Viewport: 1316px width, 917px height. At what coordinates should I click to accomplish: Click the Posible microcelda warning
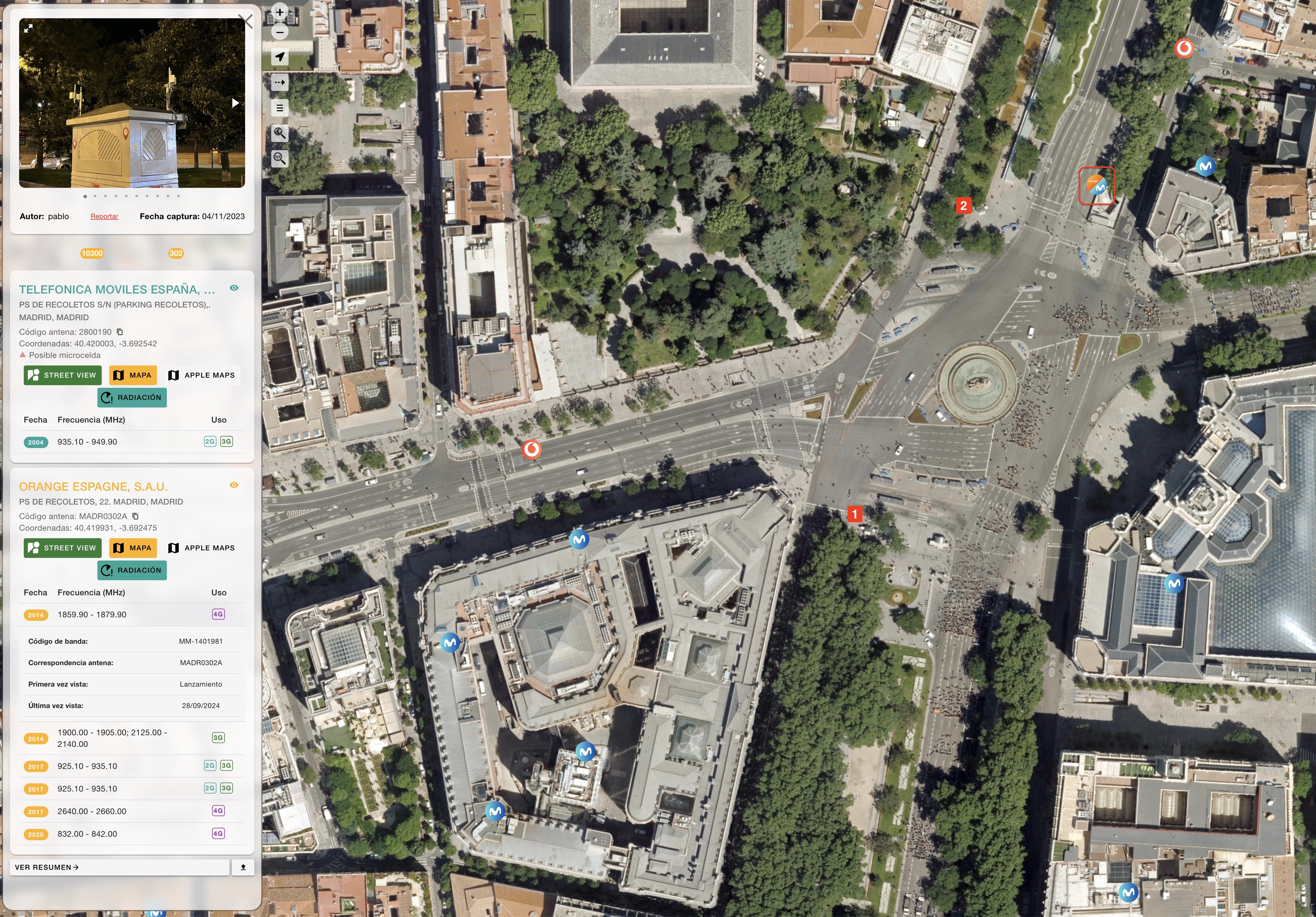click(x=60, y=355)
